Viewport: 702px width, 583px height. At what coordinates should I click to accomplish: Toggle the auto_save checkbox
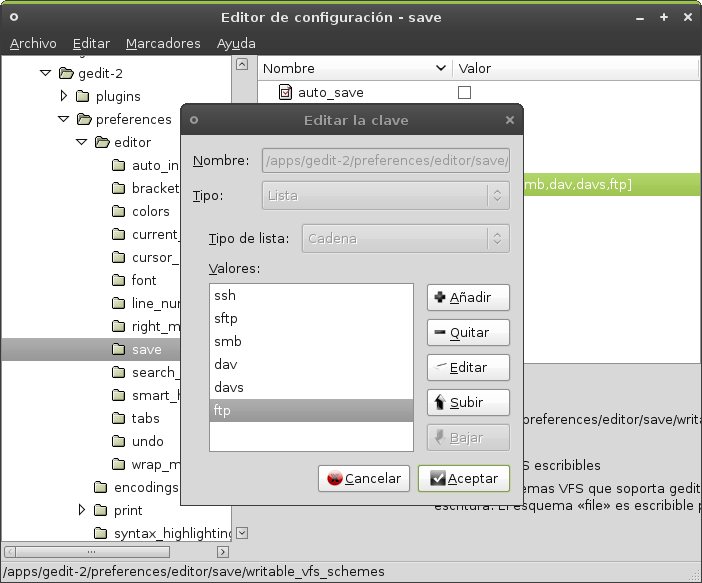point(464,93)
